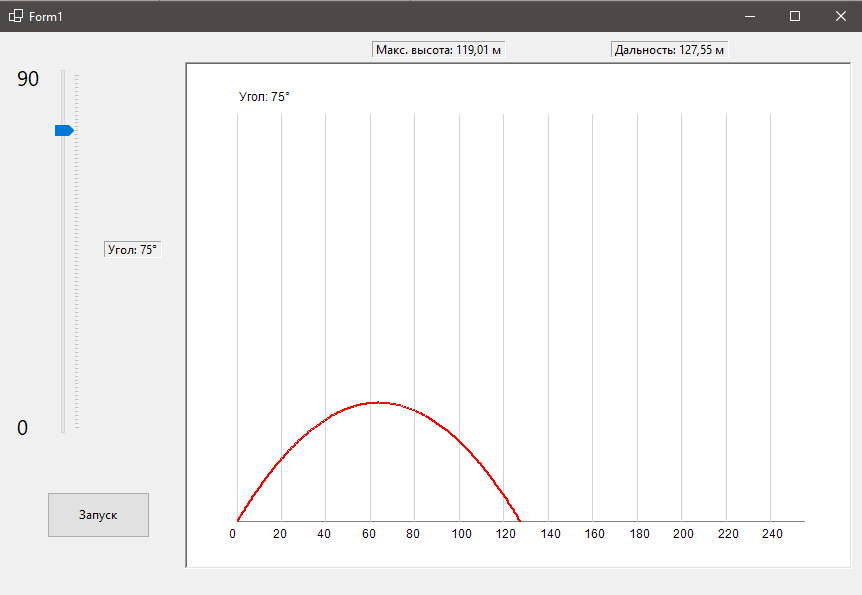Click the x-axis value 140
862x595 pixels.
click(x=550, y=534)
